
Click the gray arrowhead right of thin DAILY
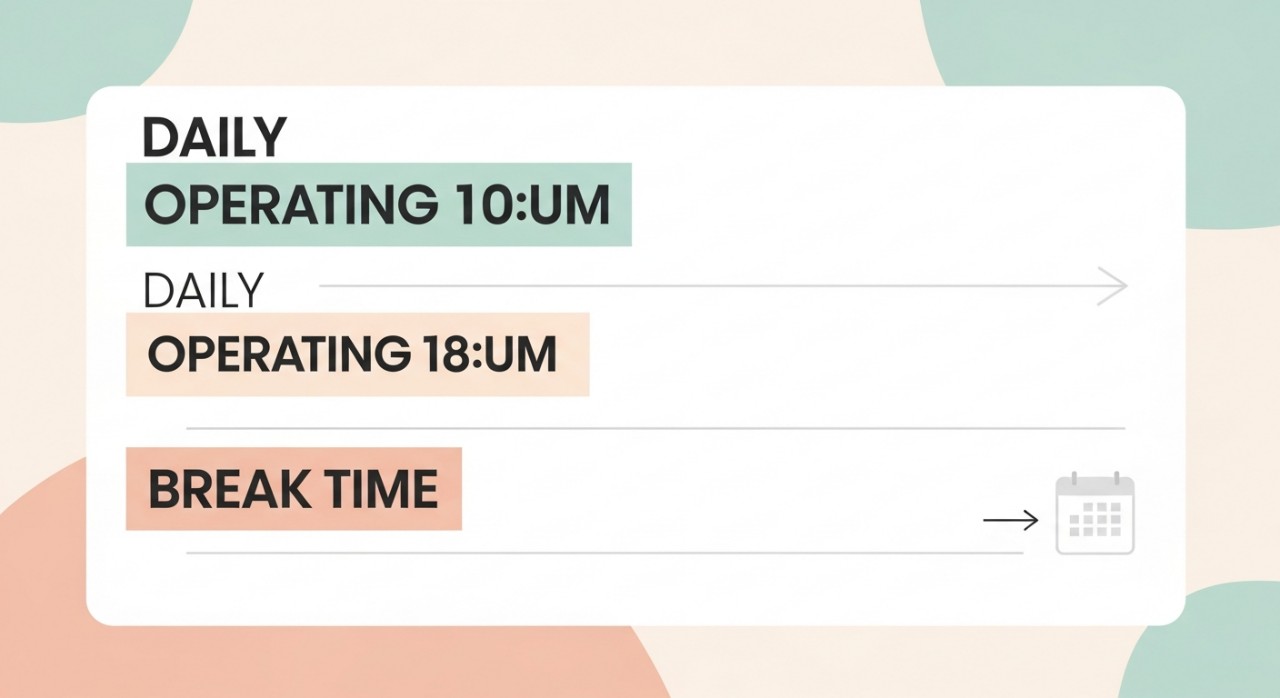tap(1115, 287)
